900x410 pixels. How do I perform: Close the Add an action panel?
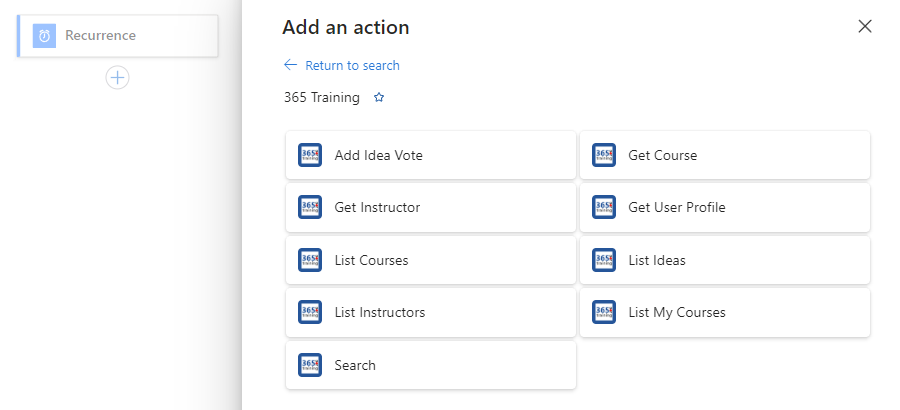pyautogui.click(x=864, y=26)
